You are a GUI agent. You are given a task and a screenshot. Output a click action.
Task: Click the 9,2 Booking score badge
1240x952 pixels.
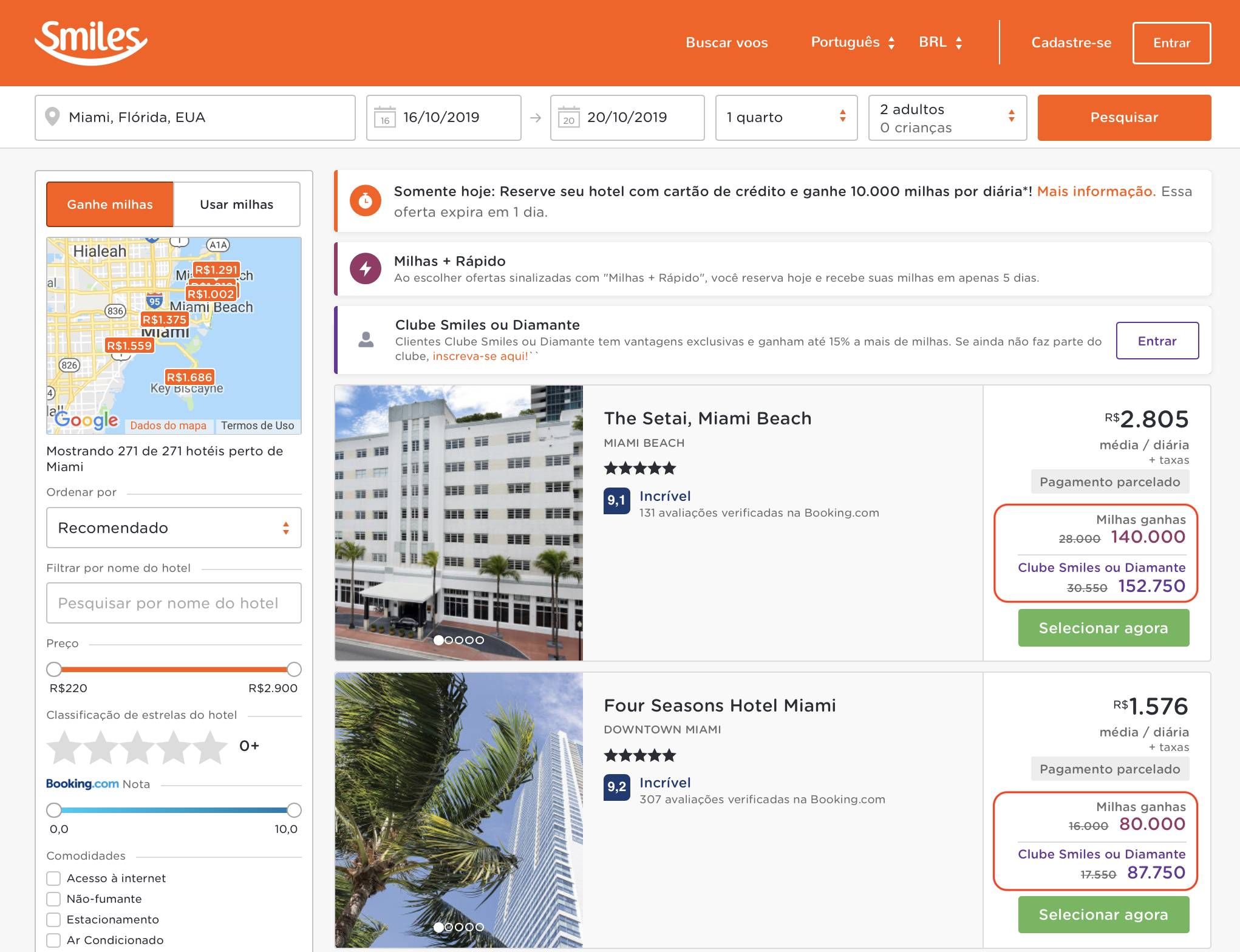click(x=616, y=787)
